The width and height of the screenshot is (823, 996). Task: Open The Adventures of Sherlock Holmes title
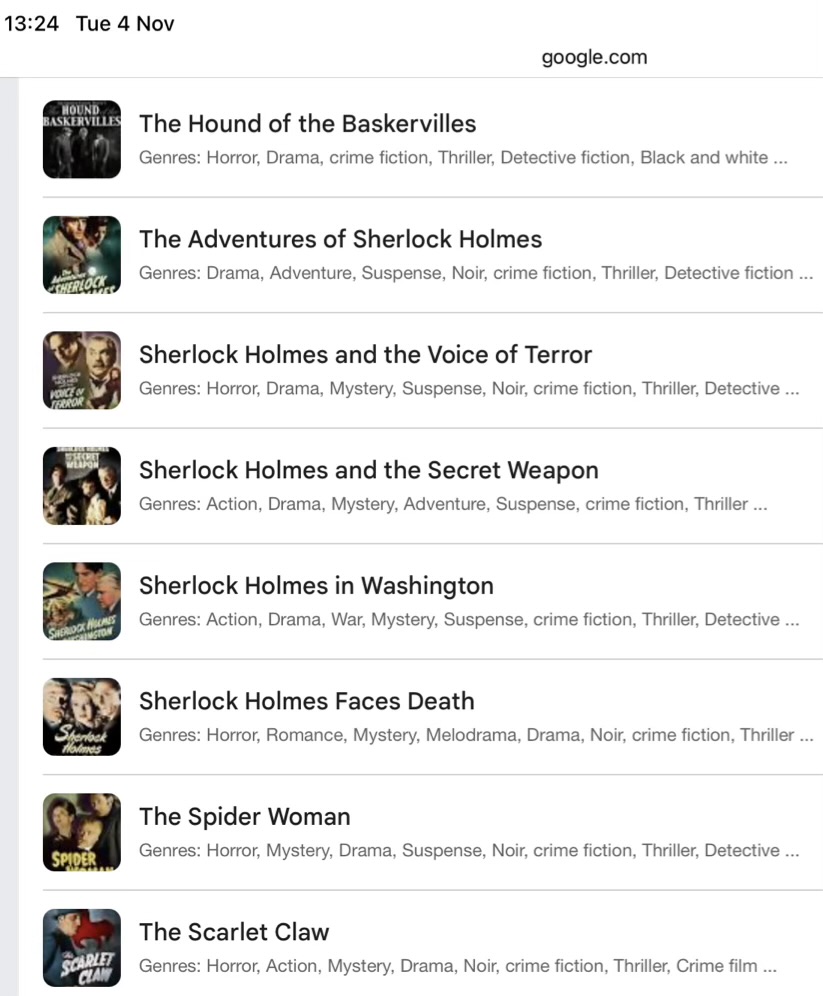(340, 239)
